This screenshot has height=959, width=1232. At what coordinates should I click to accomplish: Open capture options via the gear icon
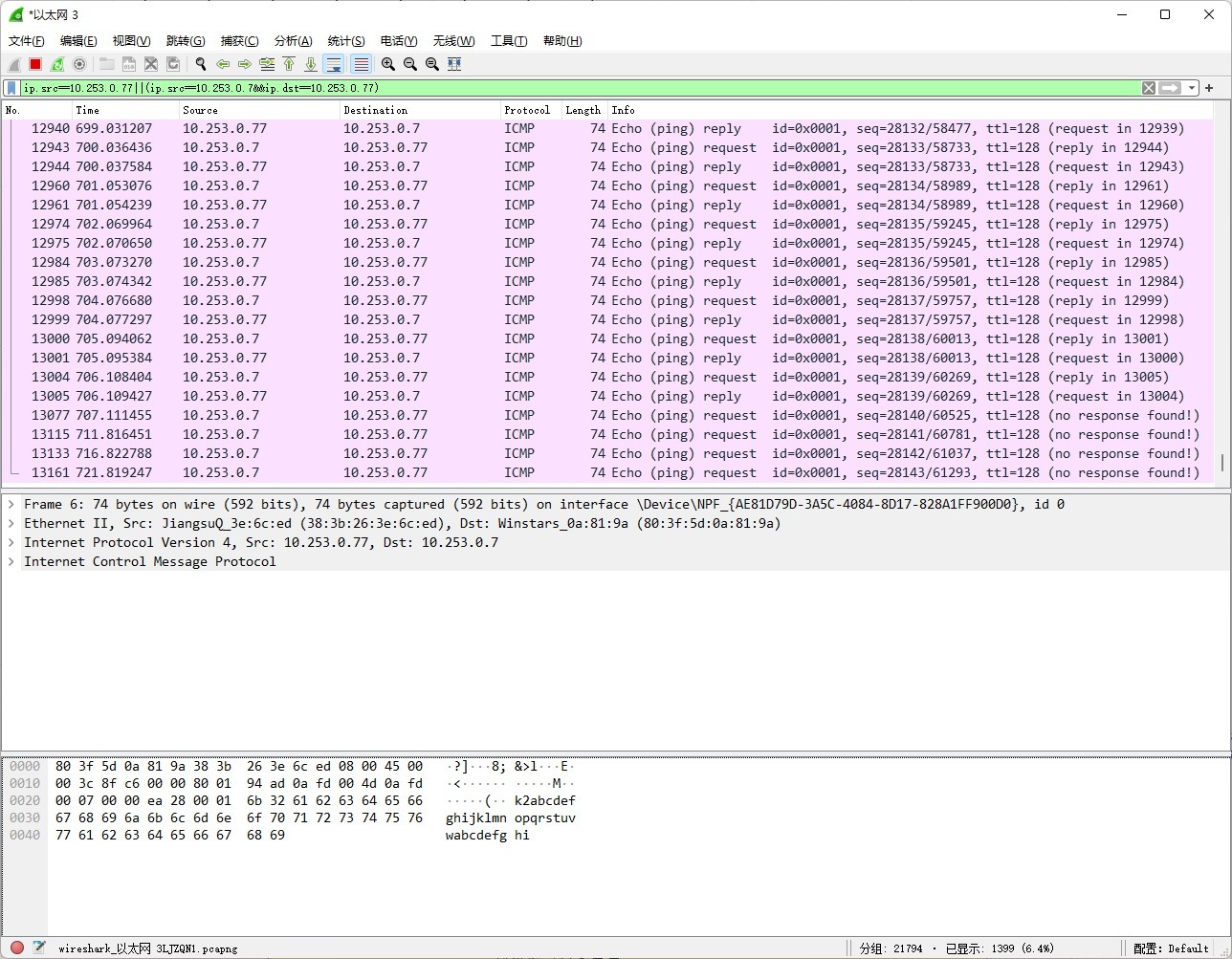[x=79, y=64]
